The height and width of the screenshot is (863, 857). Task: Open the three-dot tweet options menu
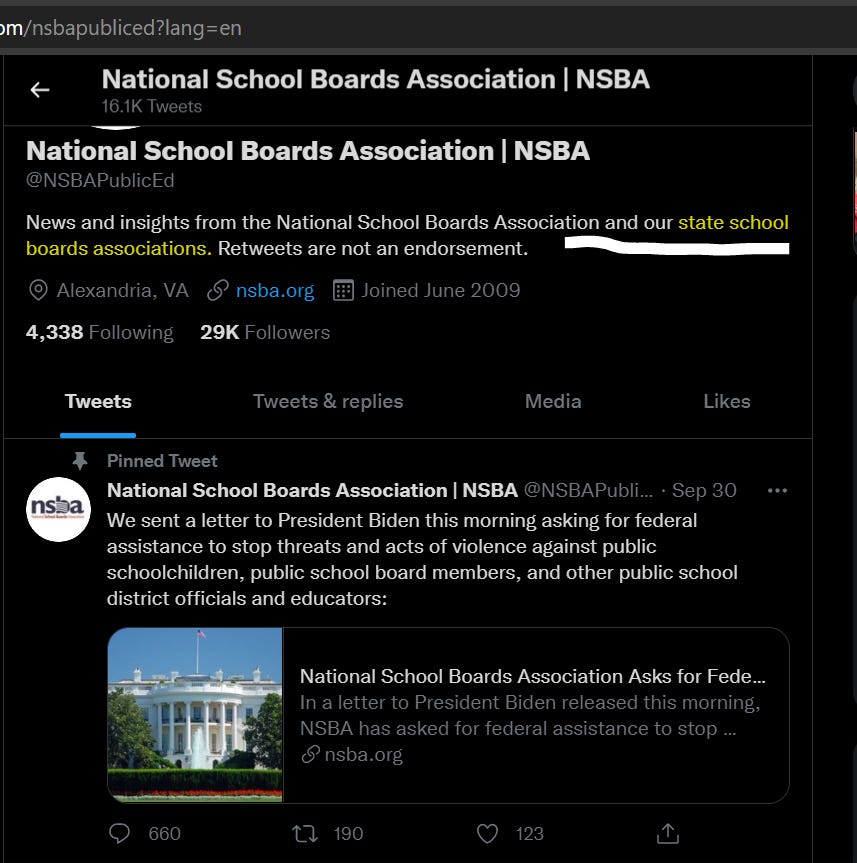coord(777,490)
